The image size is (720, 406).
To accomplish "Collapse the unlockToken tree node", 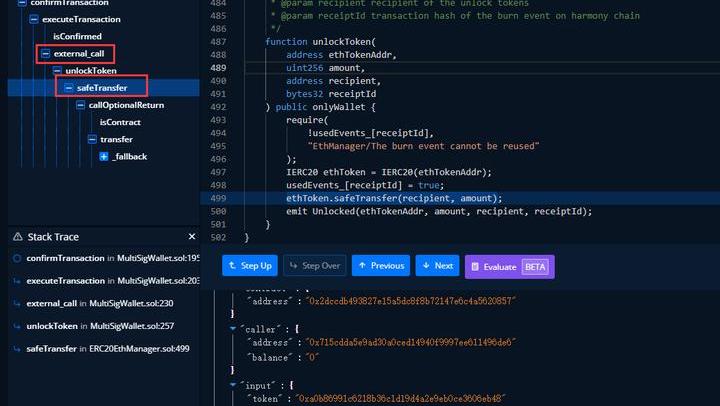I will [56, 71].
